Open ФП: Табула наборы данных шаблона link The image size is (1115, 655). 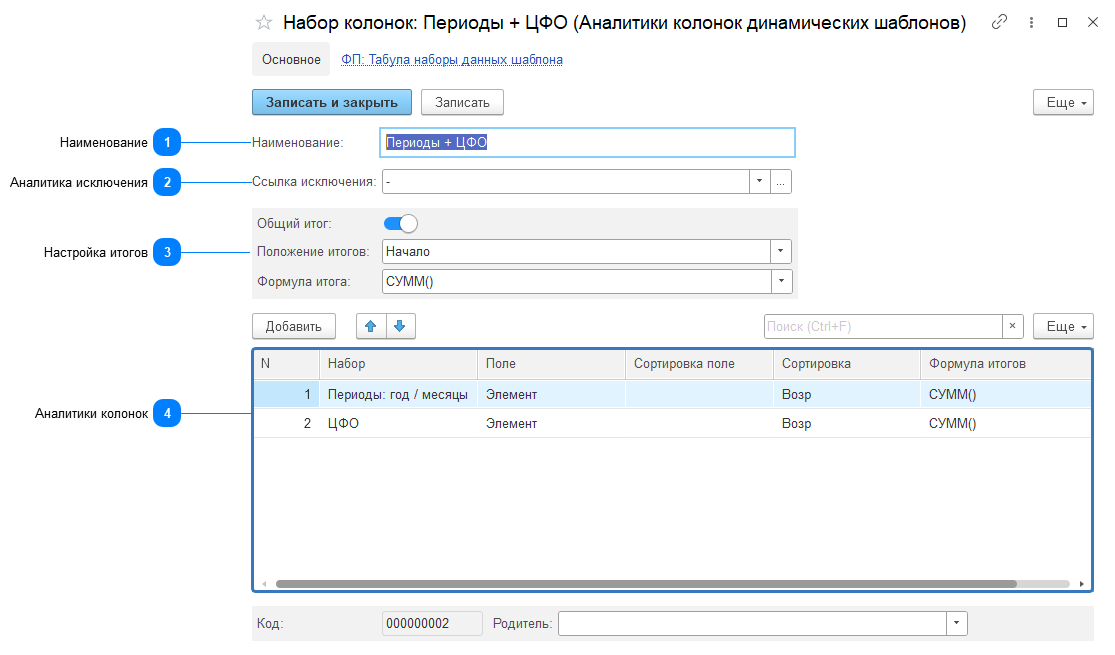pyautogui.click(x=452, y=60)
